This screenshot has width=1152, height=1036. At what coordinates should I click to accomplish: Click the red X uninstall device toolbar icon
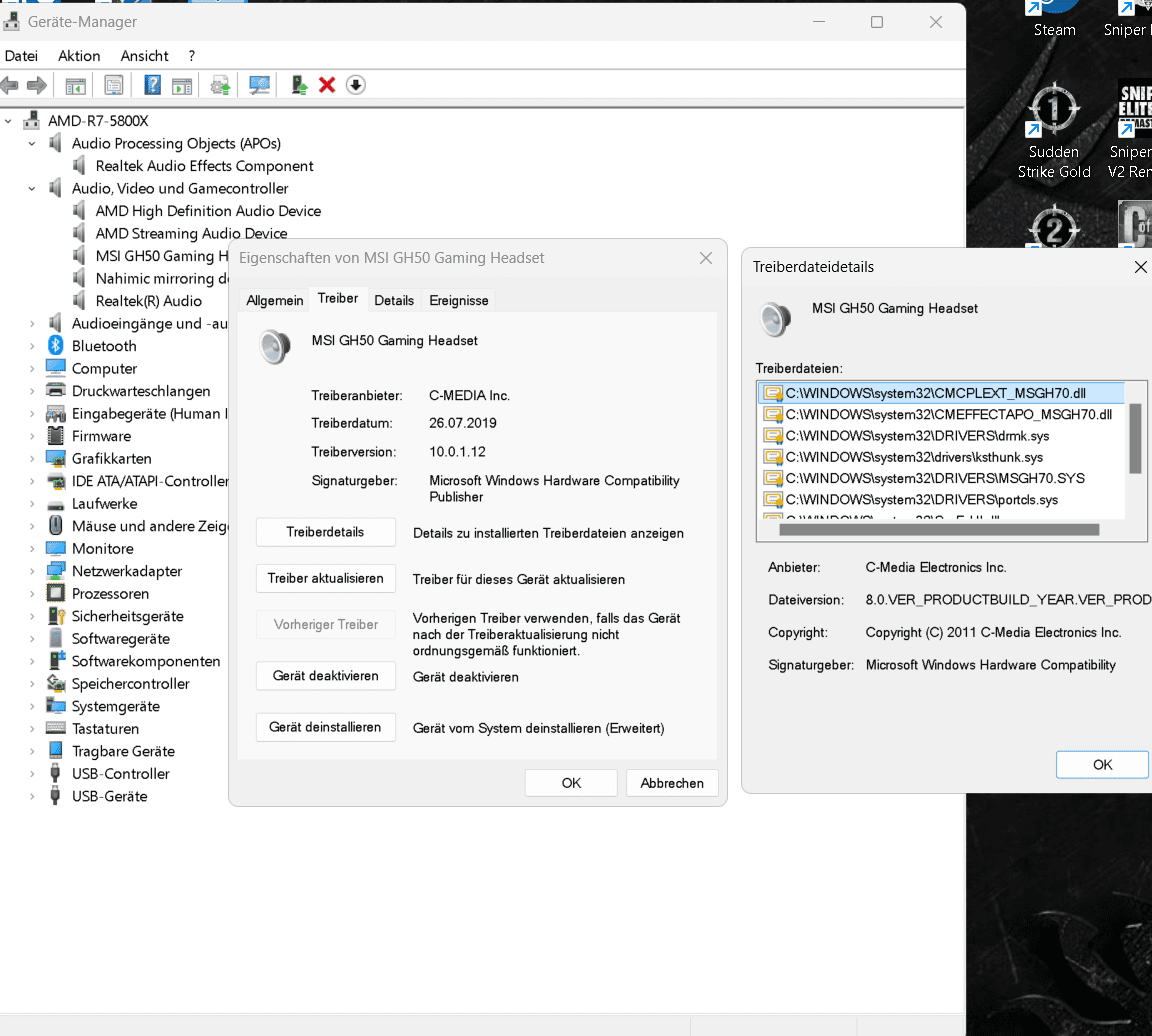[327, 85]
